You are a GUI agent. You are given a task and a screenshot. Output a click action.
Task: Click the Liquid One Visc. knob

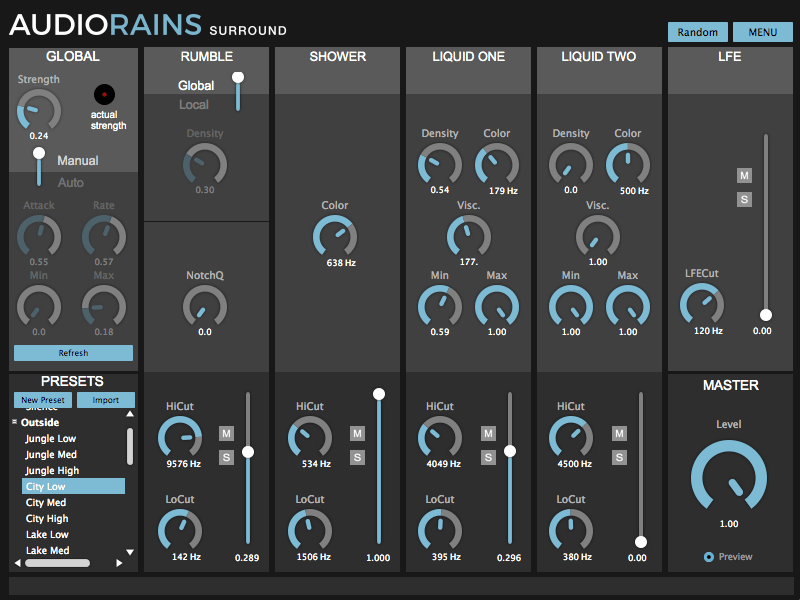[468, 237]
